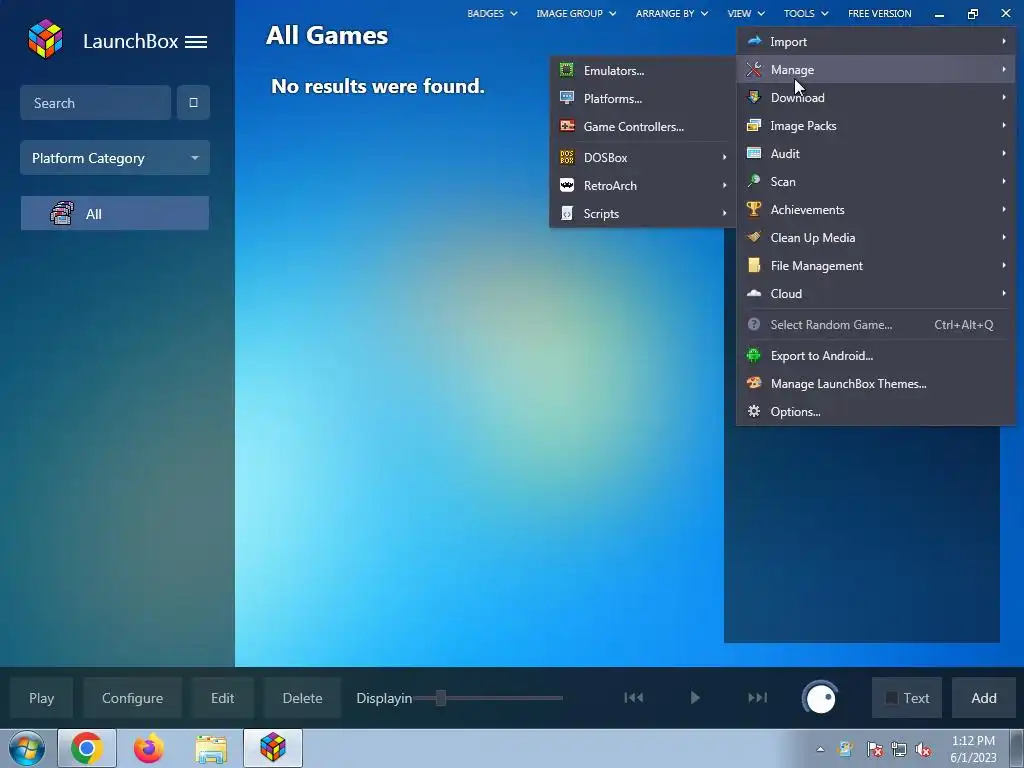Toggle the Text checkbox in bottom bar
Image resolution: width=1024 pixels, height=768 pixels.
(x=891, y=698)
